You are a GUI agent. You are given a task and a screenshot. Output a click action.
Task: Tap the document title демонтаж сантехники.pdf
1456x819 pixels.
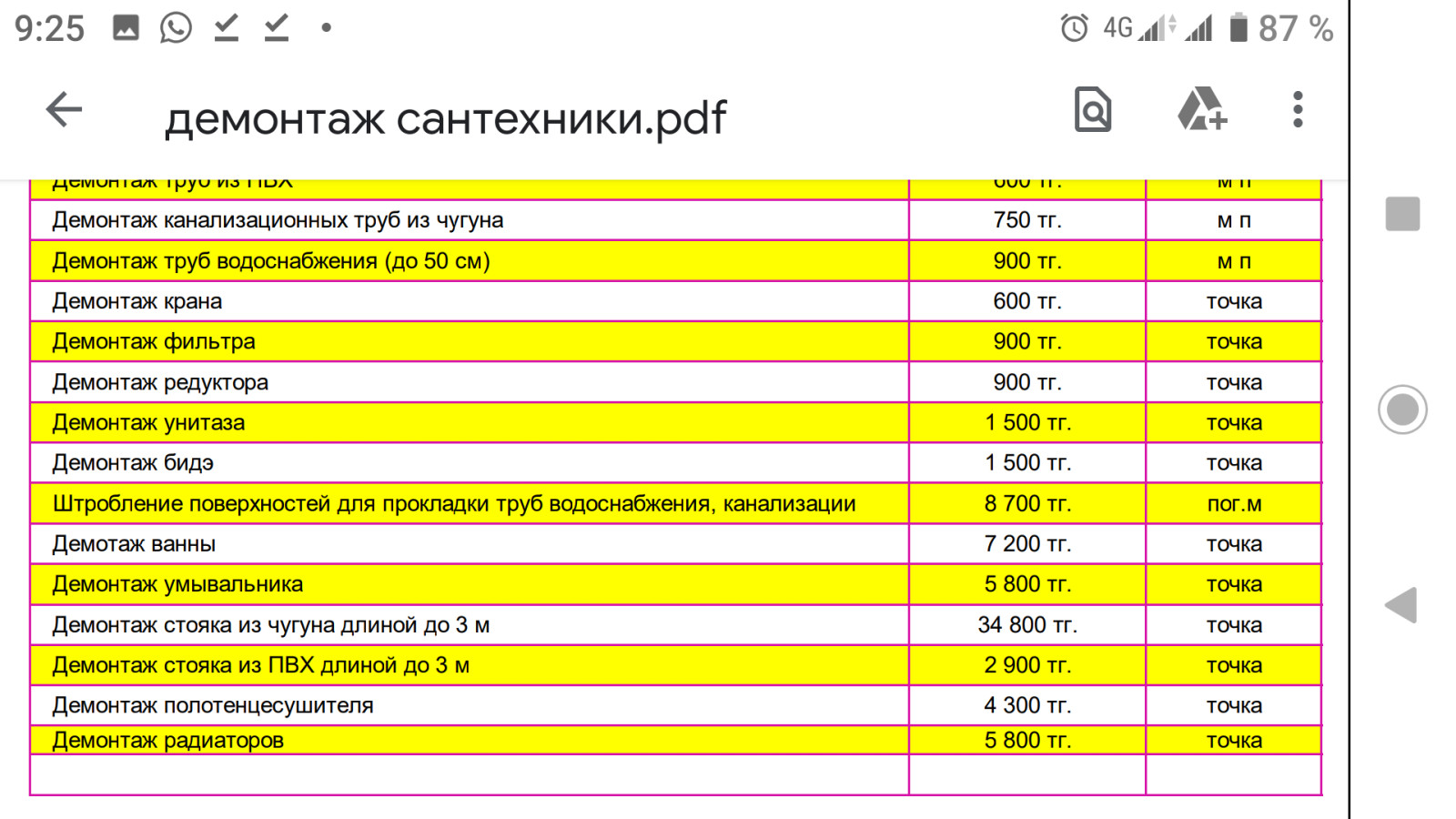445,118
